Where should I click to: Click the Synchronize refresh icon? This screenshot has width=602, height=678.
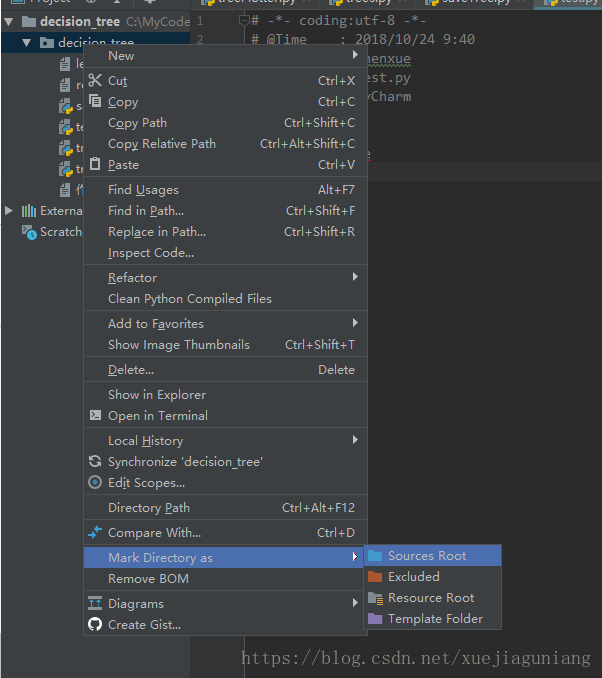pyautogui.click(x=95, y=461)
